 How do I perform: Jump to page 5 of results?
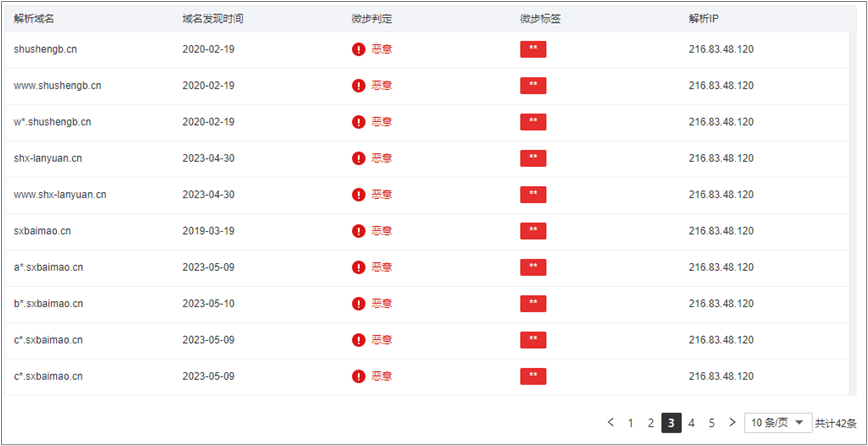pos(711,423)
